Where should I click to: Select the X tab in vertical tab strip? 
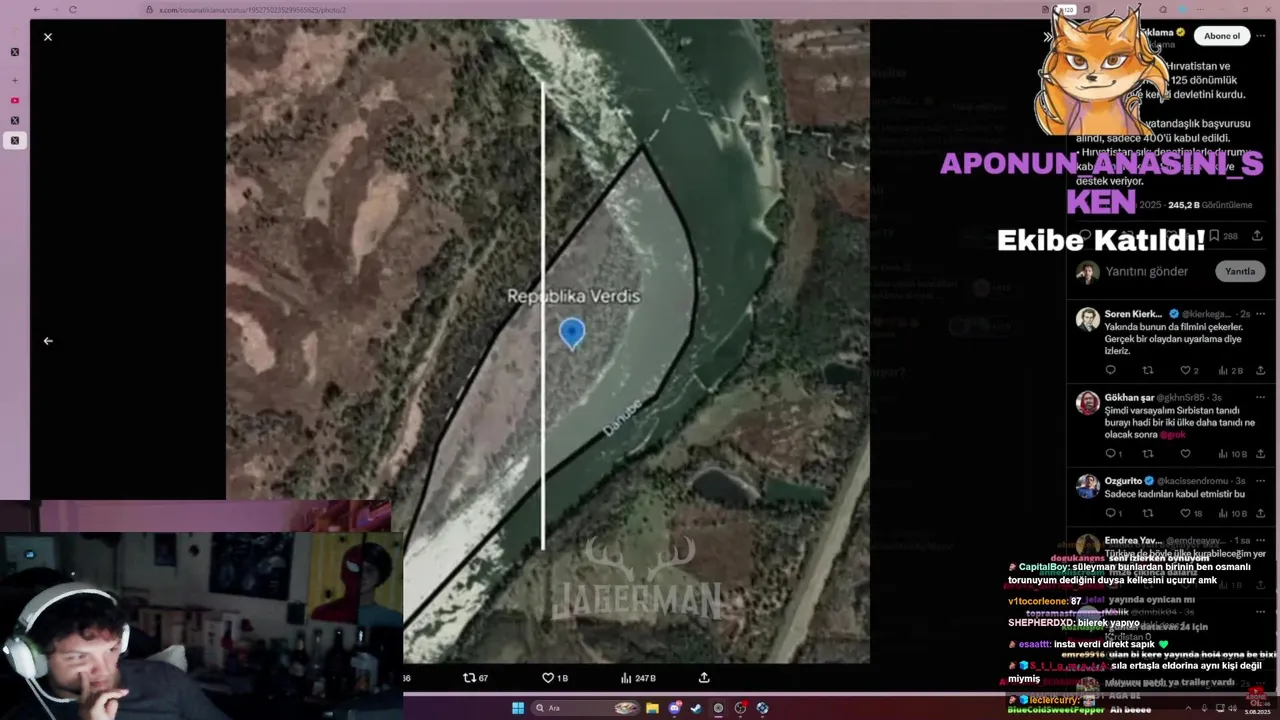click(14, 52)
